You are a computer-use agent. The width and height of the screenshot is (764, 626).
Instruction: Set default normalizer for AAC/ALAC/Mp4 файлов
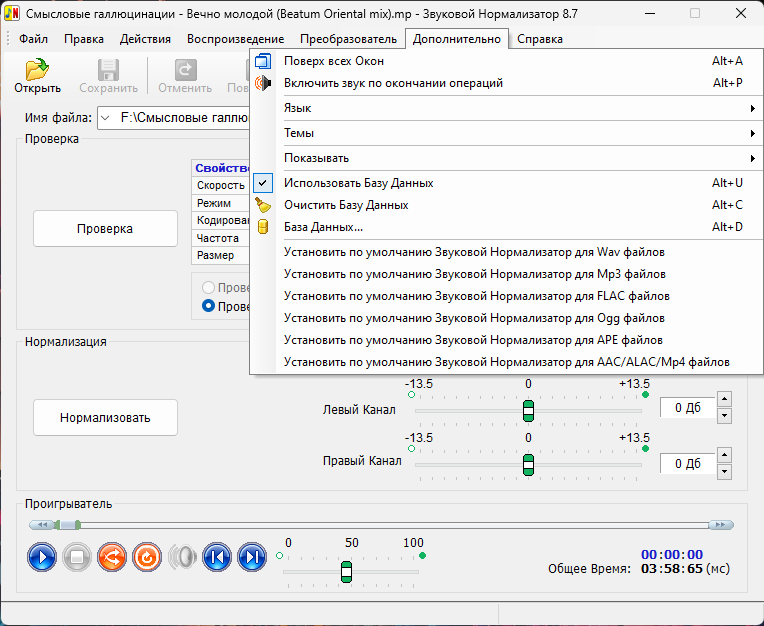pos(507,362)
